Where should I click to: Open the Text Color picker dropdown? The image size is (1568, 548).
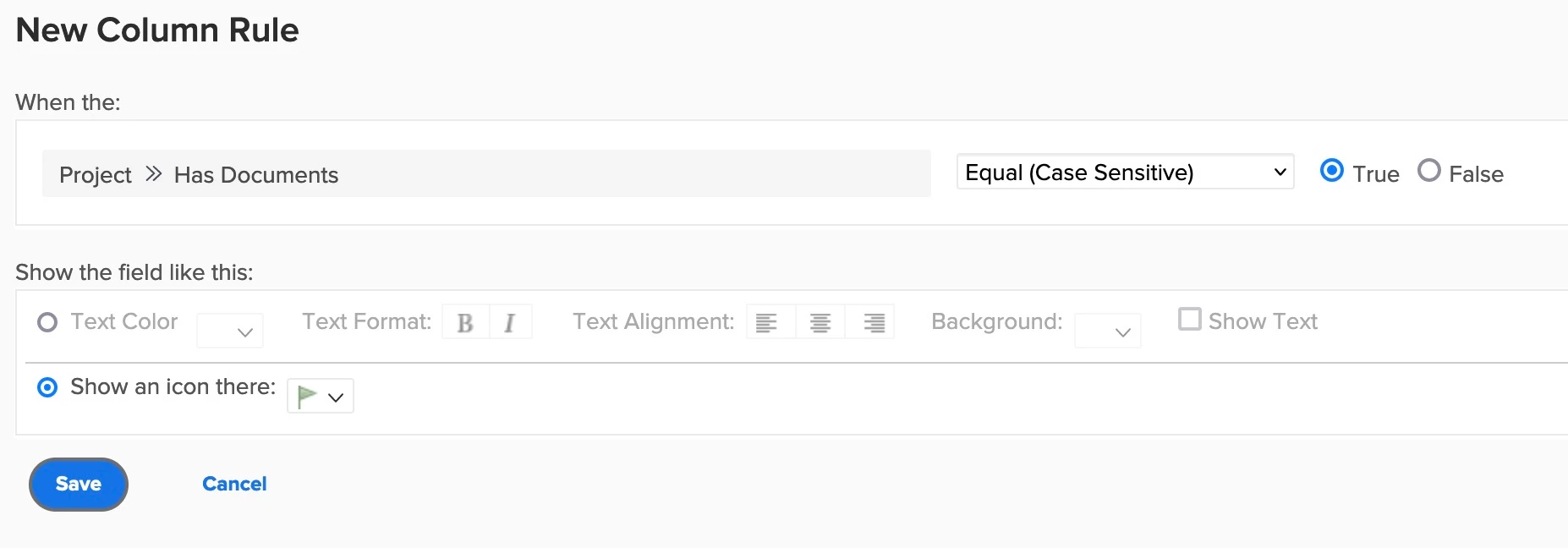pos(229,332)
